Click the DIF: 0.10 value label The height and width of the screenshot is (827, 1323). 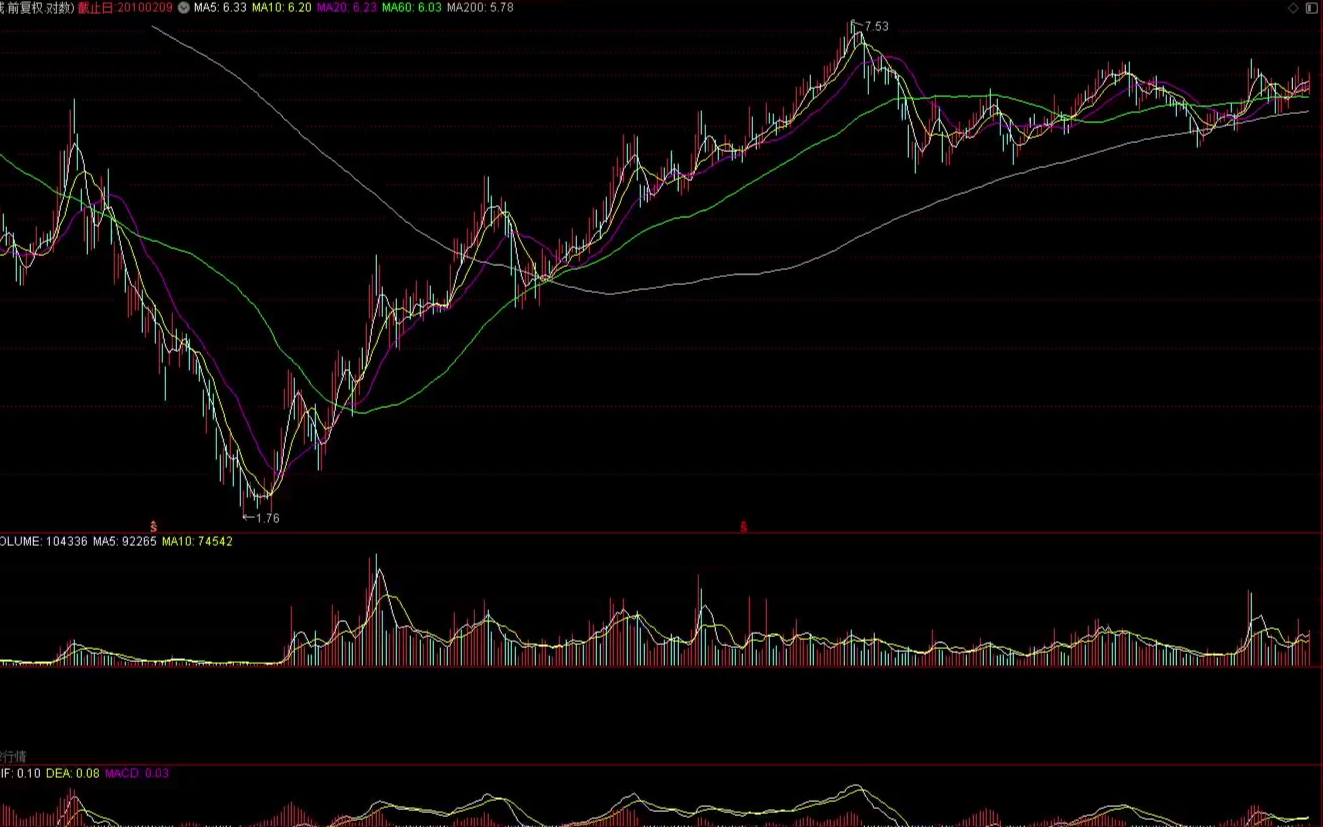[20, 773]
